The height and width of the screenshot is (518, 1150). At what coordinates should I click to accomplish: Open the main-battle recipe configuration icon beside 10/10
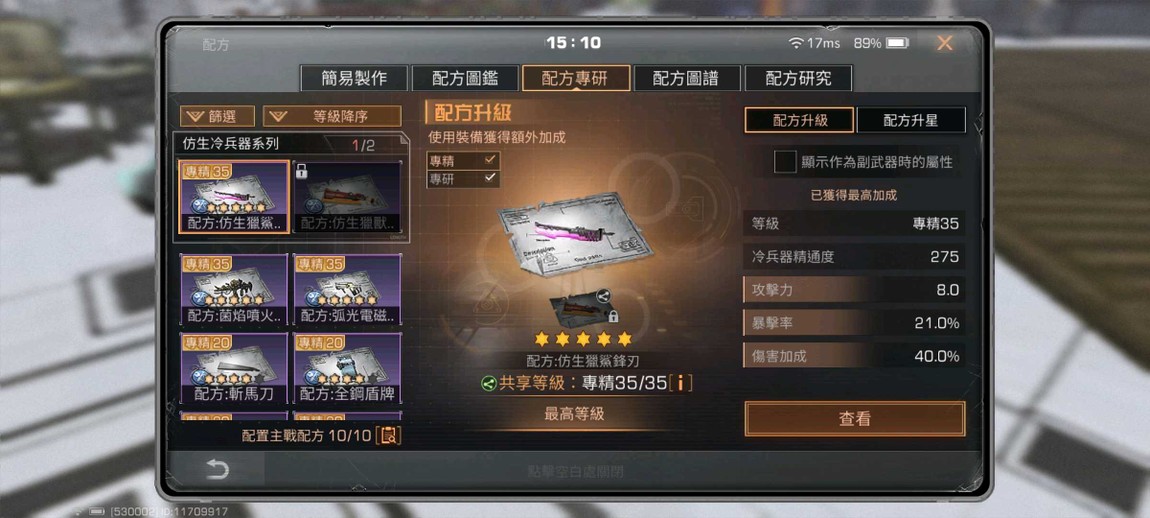[x=388, y=435]
